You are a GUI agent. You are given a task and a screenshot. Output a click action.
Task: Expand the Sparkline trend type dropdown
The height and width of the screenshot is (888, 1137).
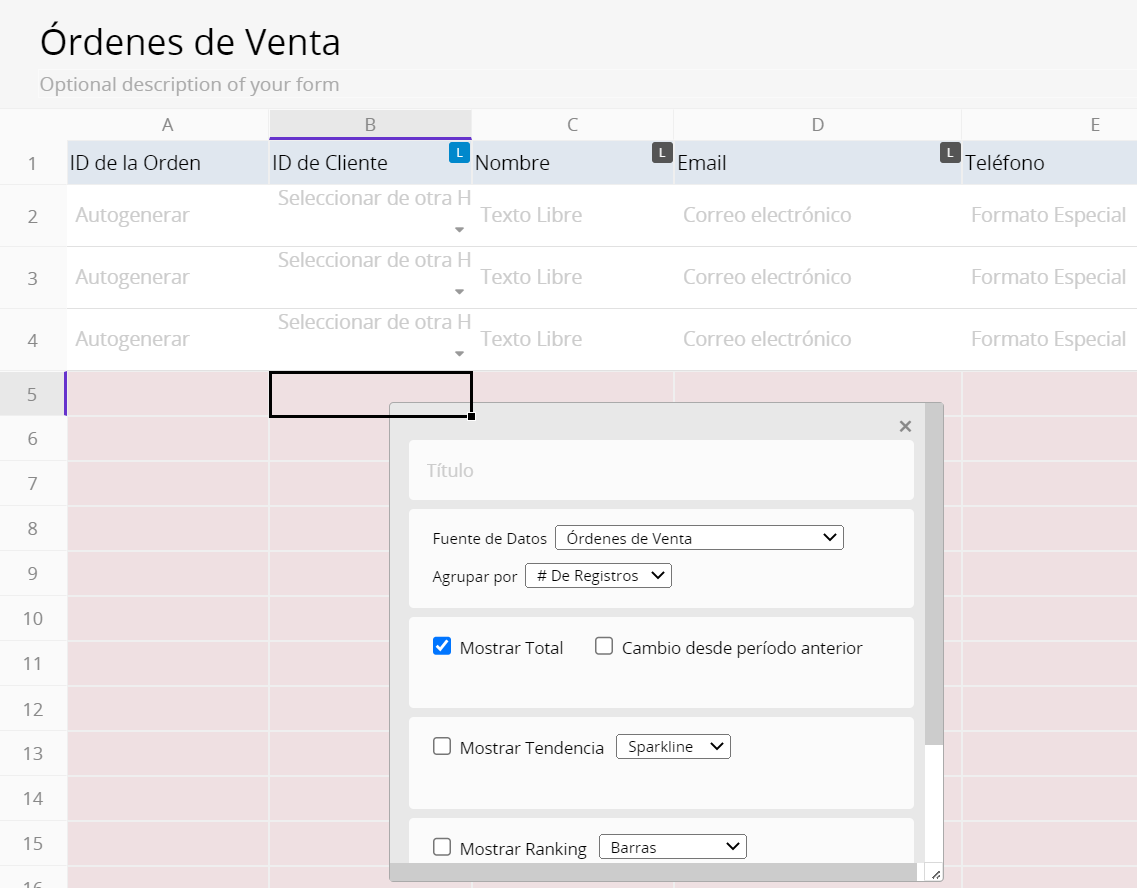(673, 747)
